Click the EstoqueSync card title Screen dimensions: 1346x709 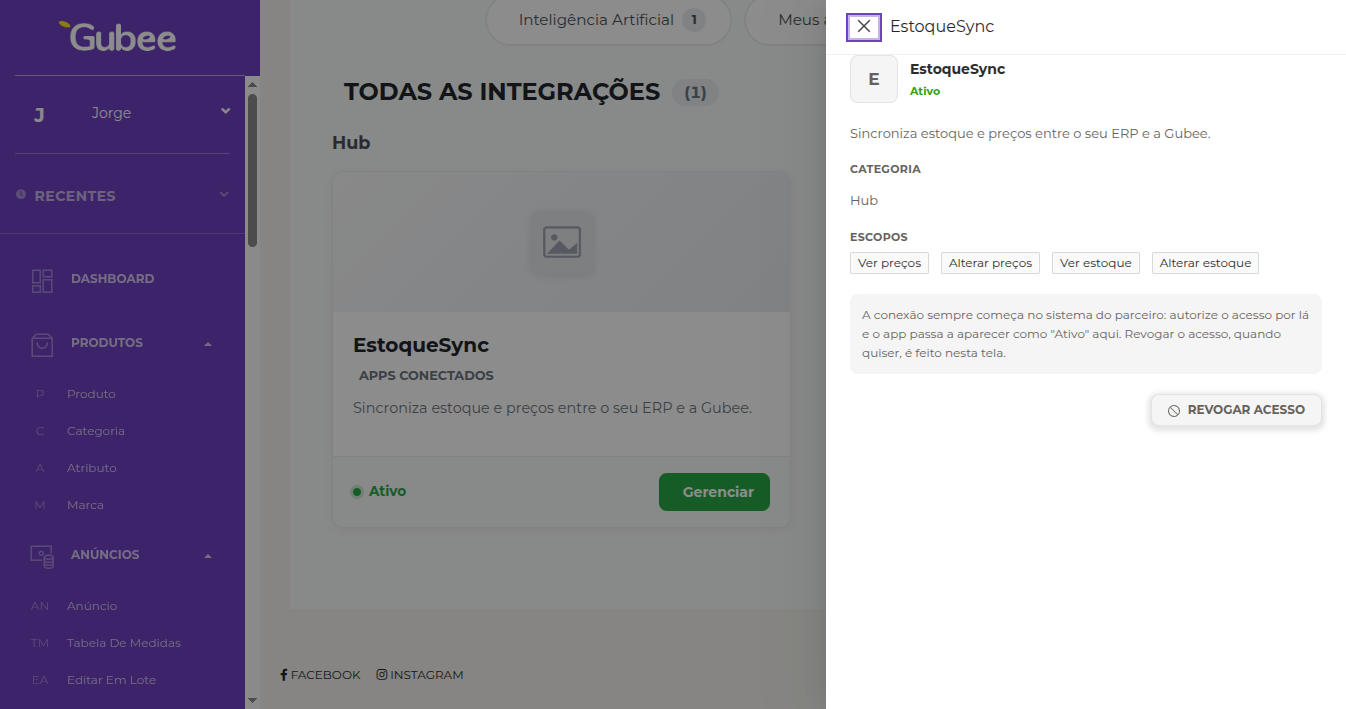click(421, 346)
